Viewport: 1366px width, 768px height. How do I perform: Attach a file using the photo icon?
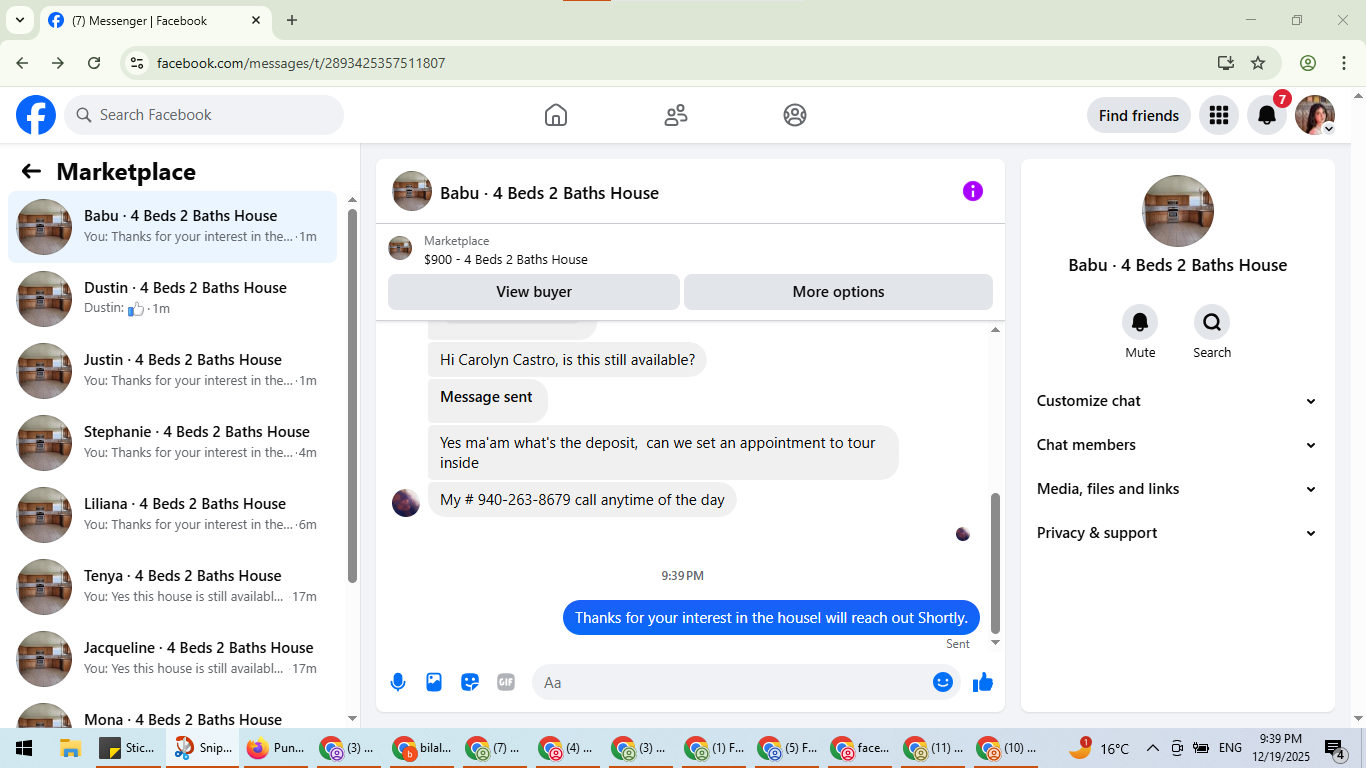[434, 682]
